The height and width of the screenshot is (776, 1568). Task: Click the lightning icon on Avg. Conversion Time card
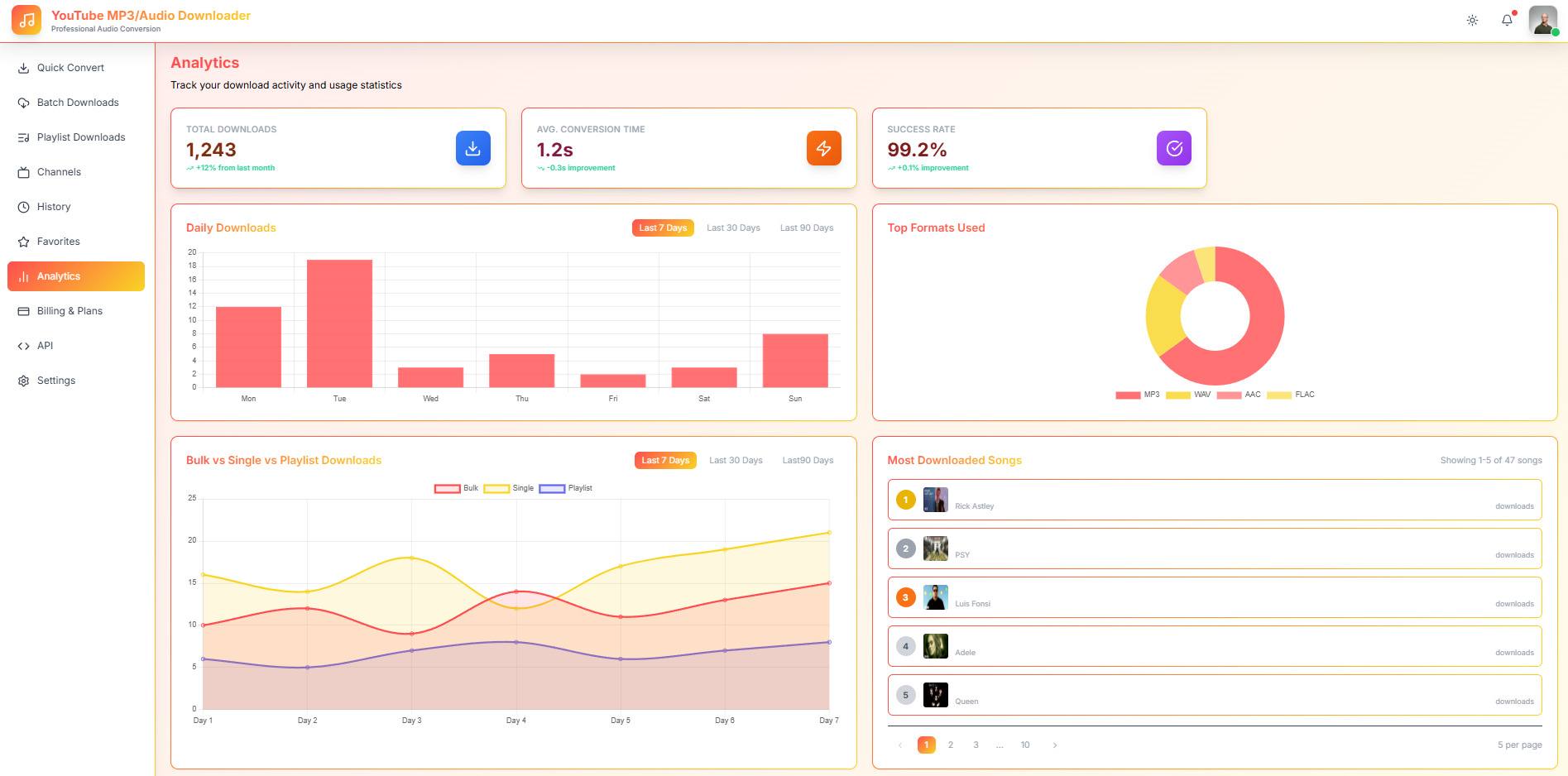[823, 148]
